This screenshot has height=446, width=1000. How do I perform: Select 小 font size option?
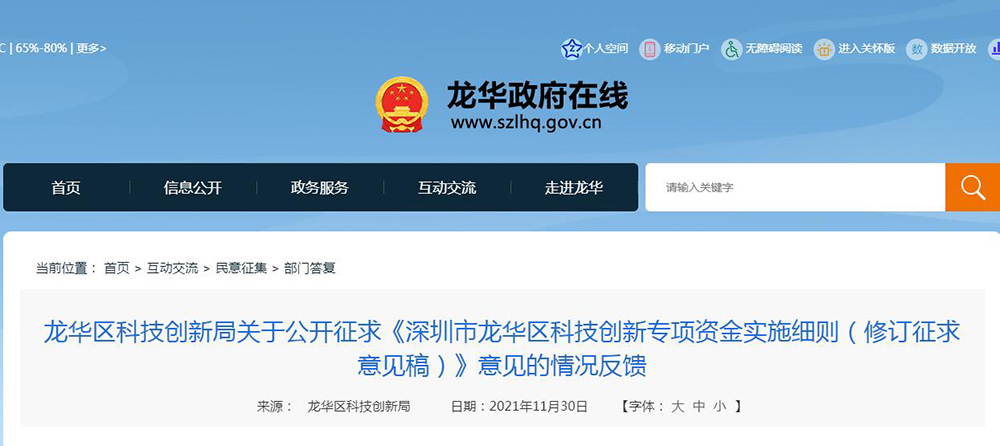point(720,406)
